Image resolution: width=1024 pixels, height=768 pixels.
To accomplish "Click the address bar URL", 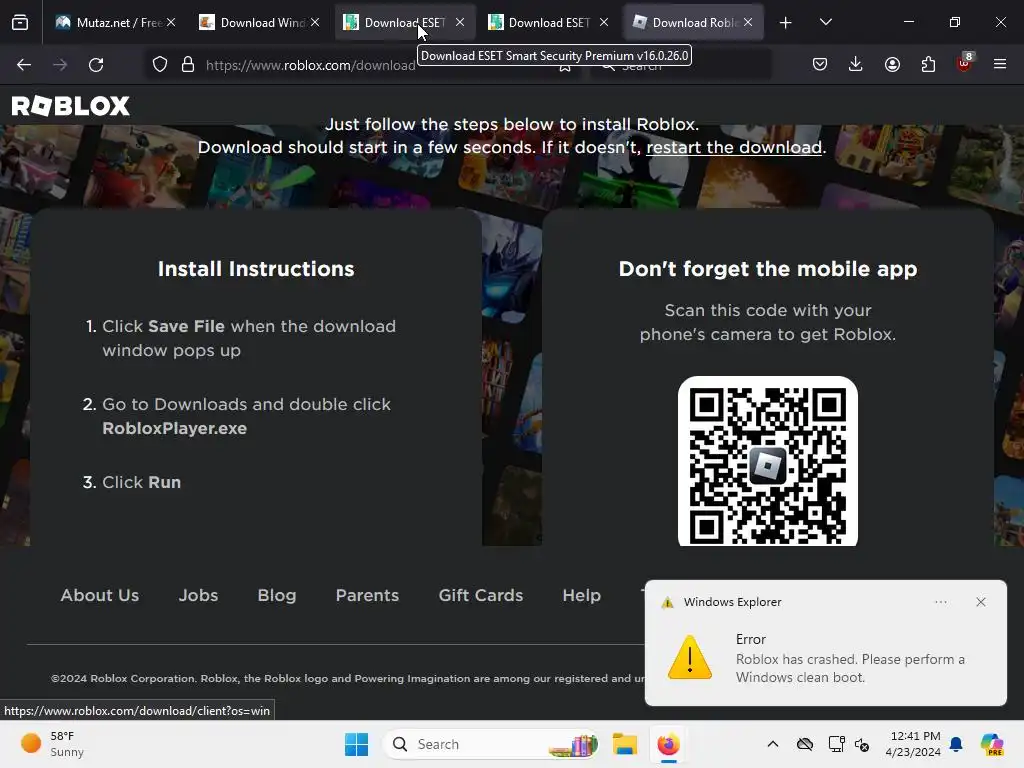I will [x=310, y=65].
